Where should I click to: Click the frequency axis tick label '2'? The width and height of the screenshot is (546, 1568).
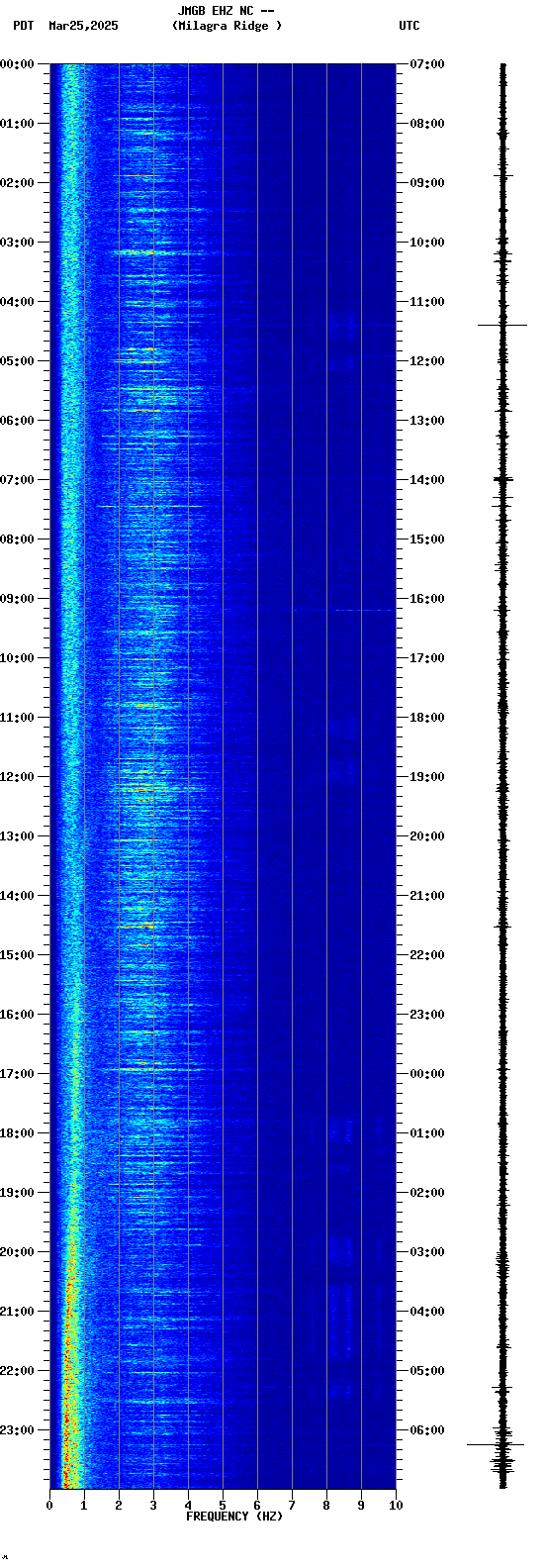tap(119, 1506)
